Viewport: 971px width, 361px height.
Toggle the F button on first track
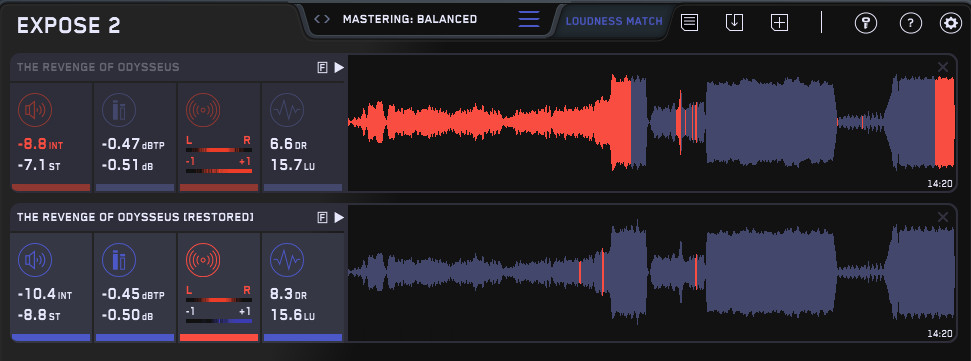click(322, 68)
